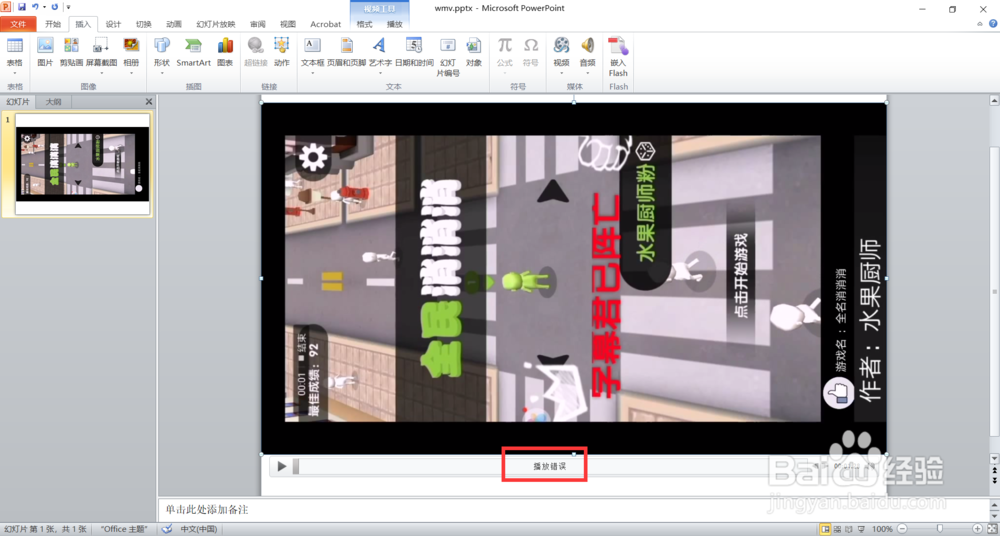Switch to the 开始 home tab
The image size is (1000, 536).
click(x=53, y=24)
